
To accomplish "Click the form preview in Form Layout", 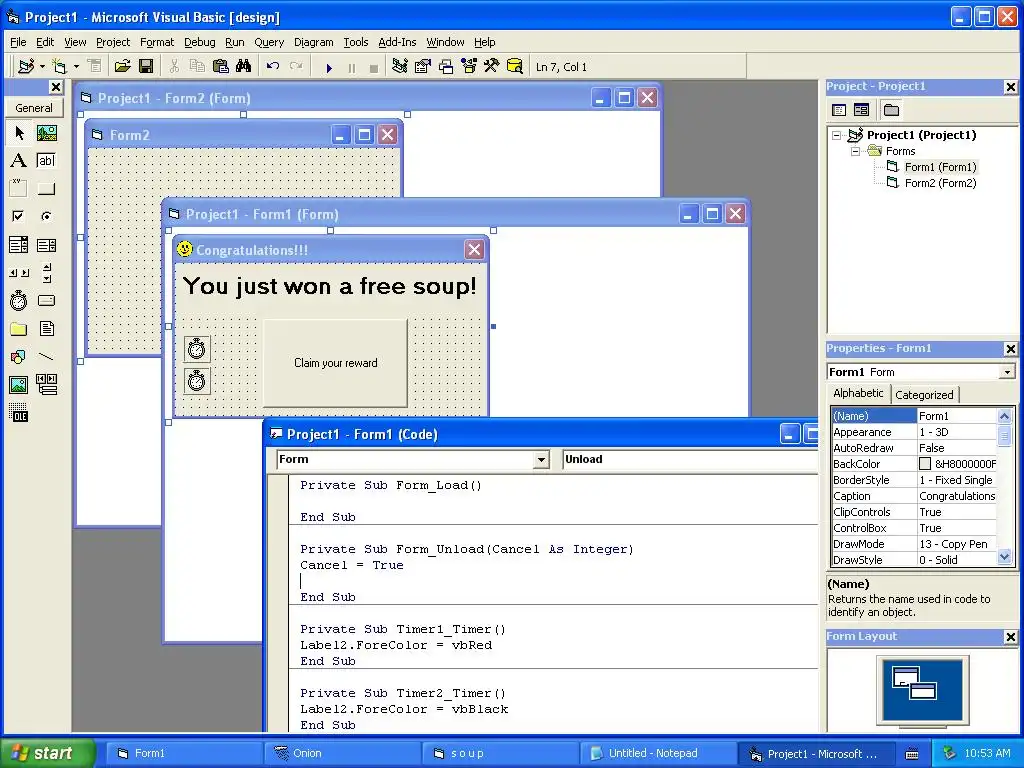I will (922, 690).
